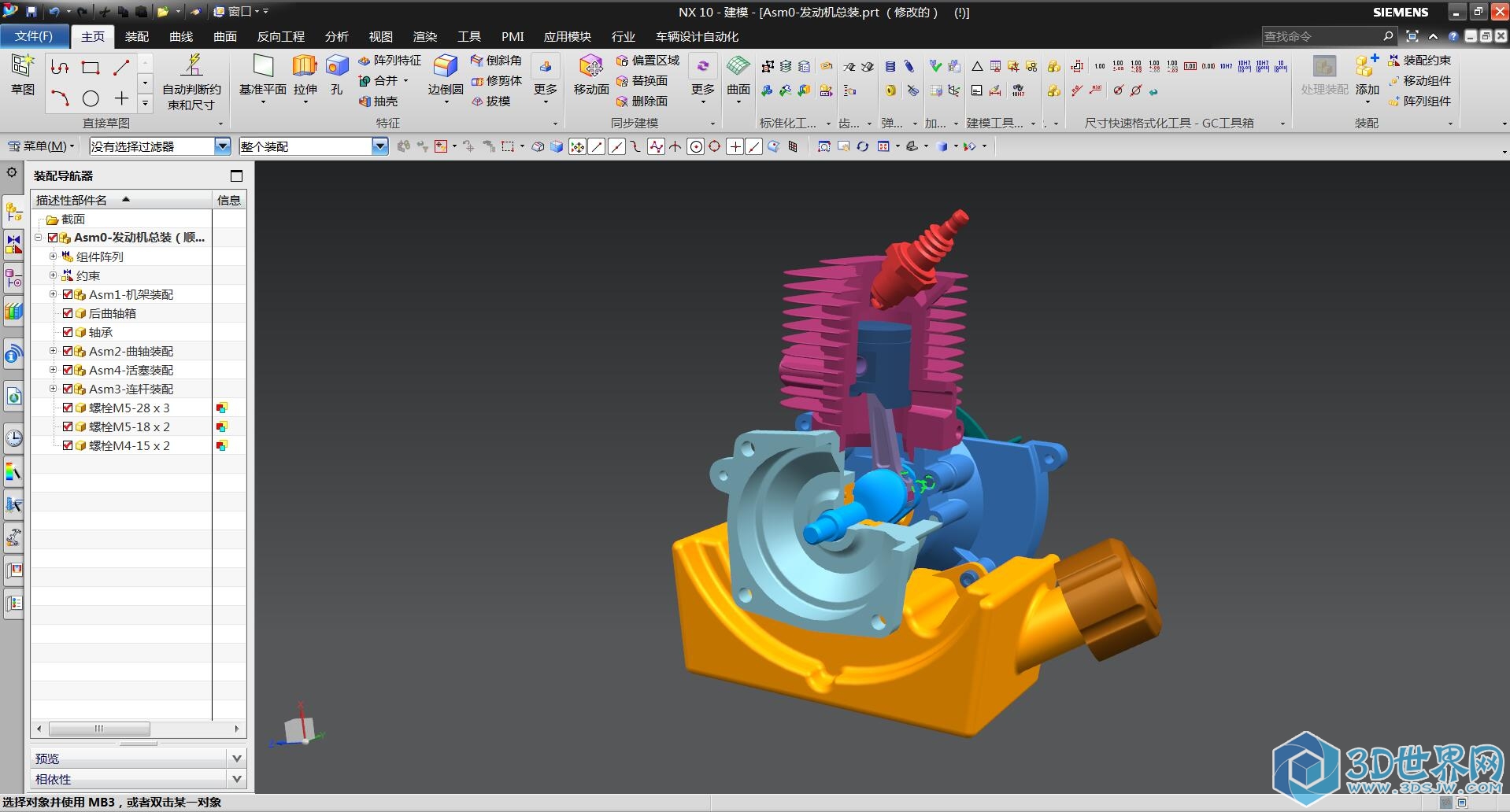
Task: Switch to the PMI ribbon tab
Action: point(513,37)
